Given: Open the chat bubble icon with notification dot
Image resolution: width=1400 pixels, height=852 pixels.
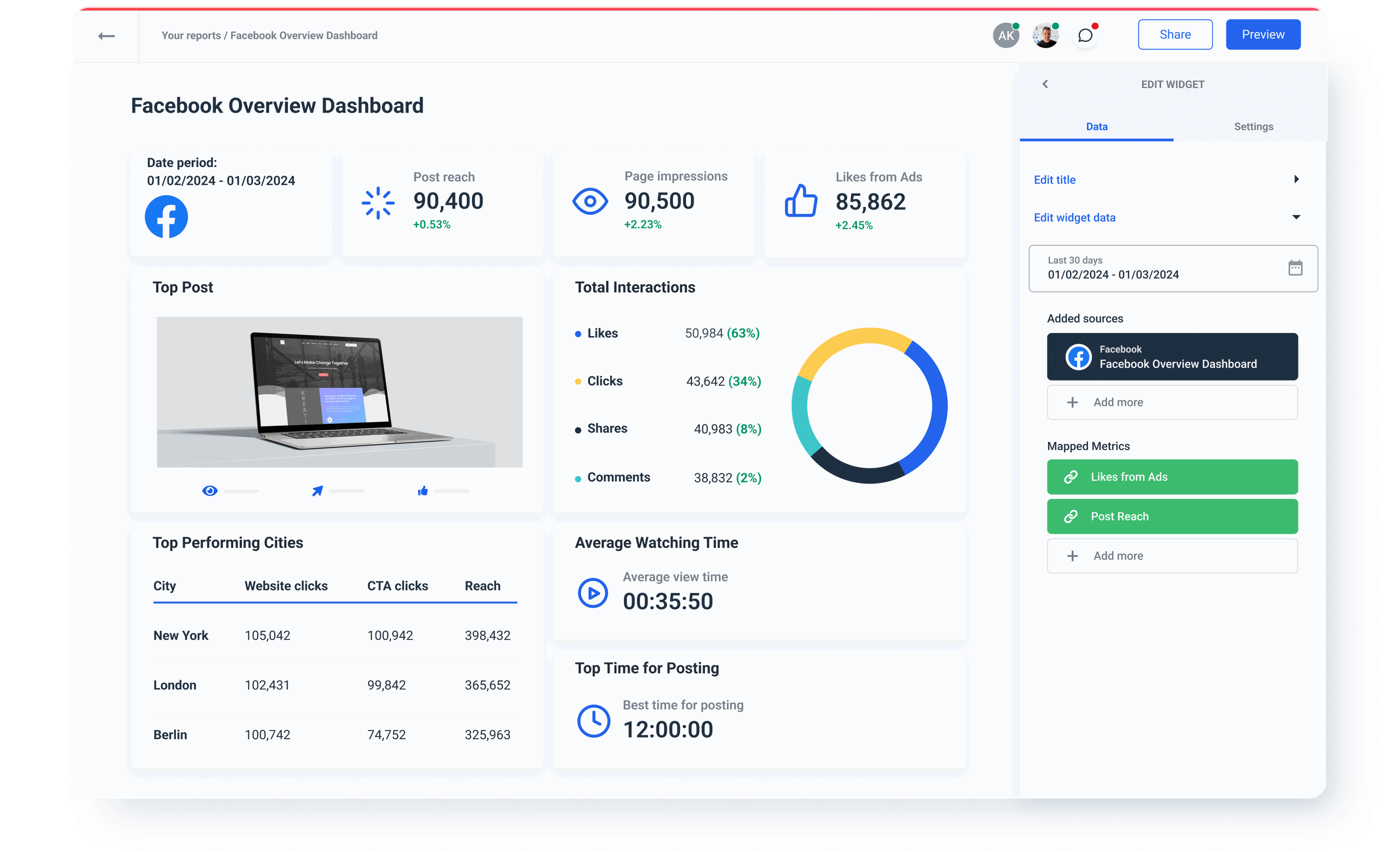Looking at the screenshot, I should (x=1086, y=35).
